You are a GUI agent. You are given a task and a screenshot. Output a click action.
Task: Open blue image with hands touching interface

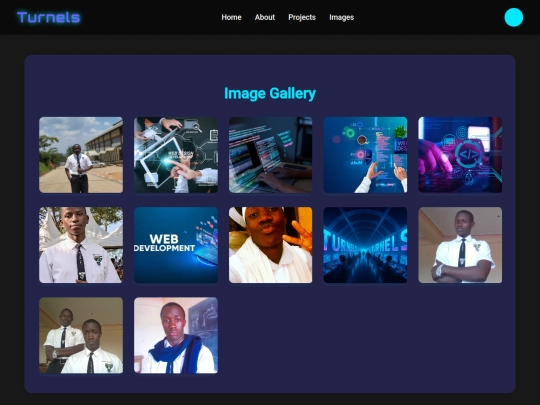pos(365,155)
